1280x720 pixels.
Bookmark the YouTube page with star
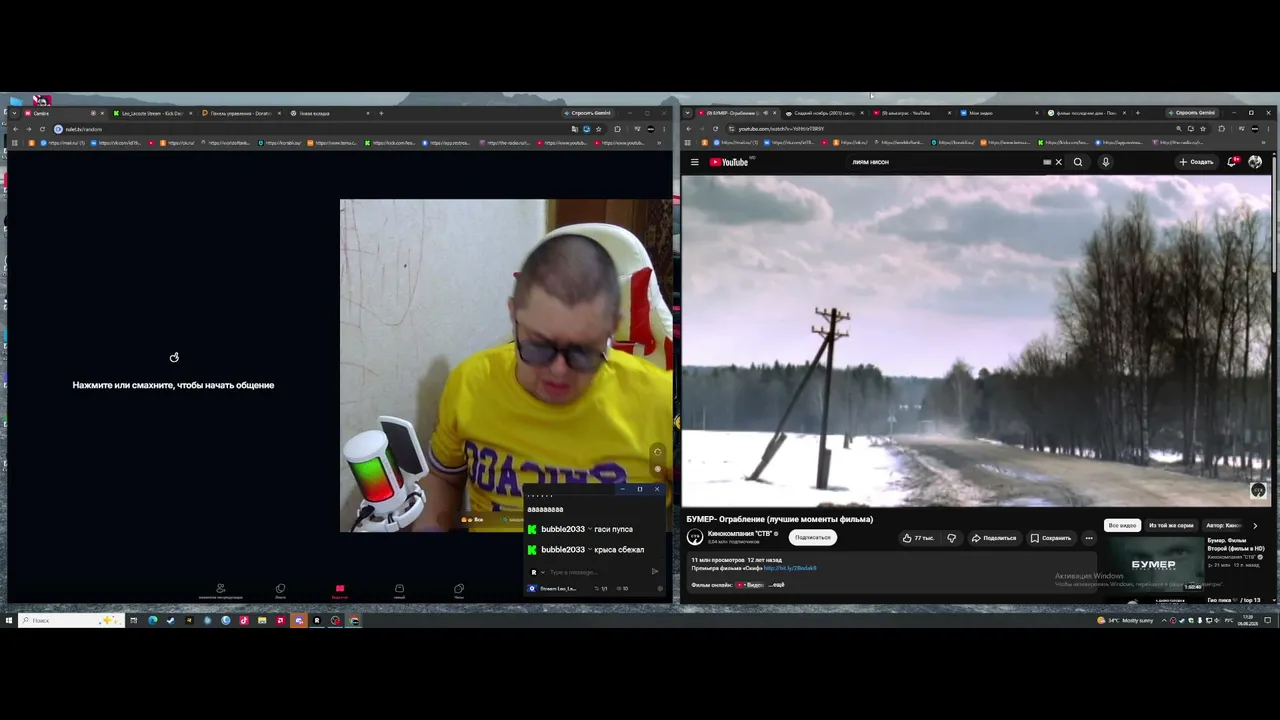[1203, 129]
